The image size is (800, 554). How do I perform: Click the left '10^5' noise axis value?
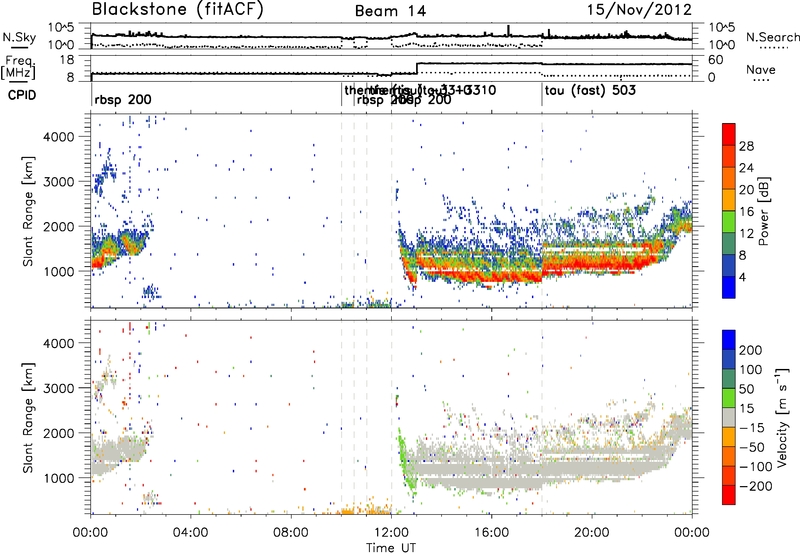click(61, 27)
